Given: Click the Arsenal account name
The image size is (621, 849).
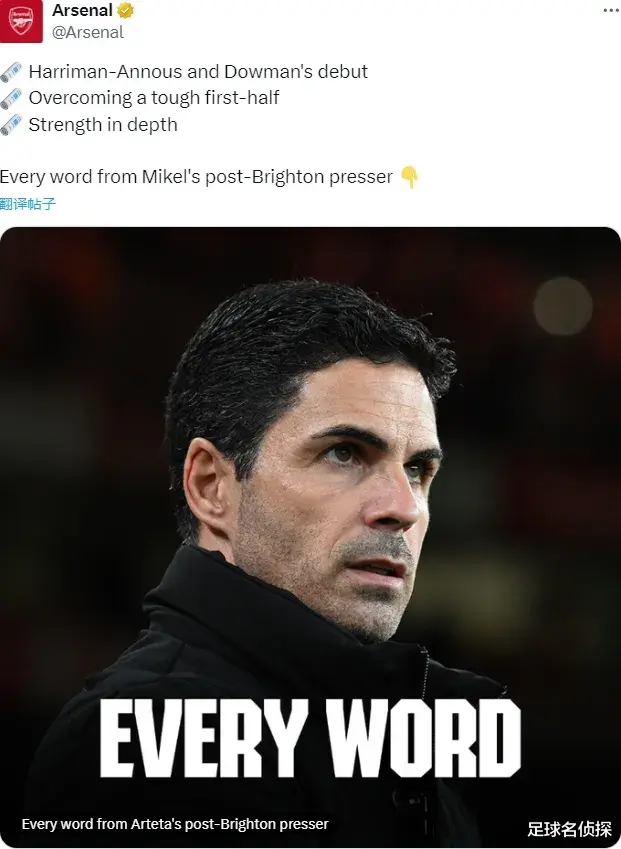Looking at the screenshot, I should 82,10.
